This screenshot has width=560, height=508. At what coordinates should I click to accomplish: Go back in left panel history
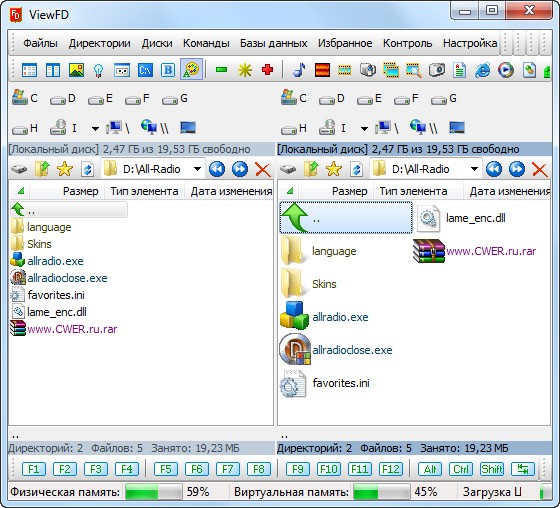(217, 169)
